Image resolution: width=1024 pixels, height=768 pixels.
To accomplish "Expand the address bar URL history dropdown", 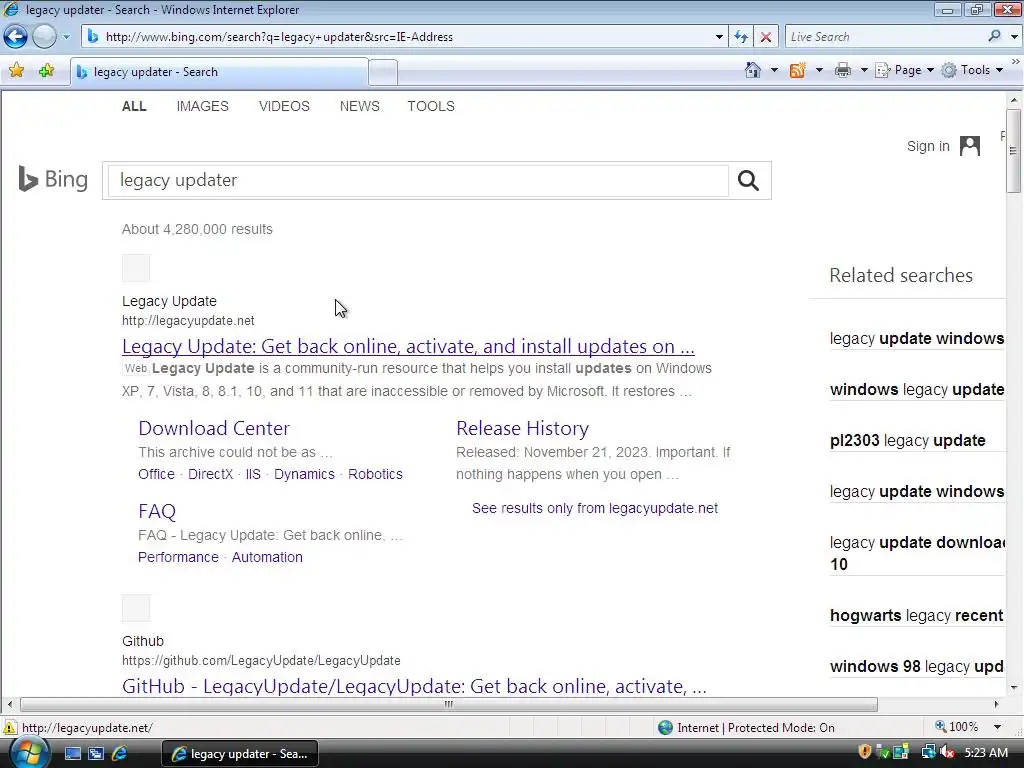I will point(719,37).
